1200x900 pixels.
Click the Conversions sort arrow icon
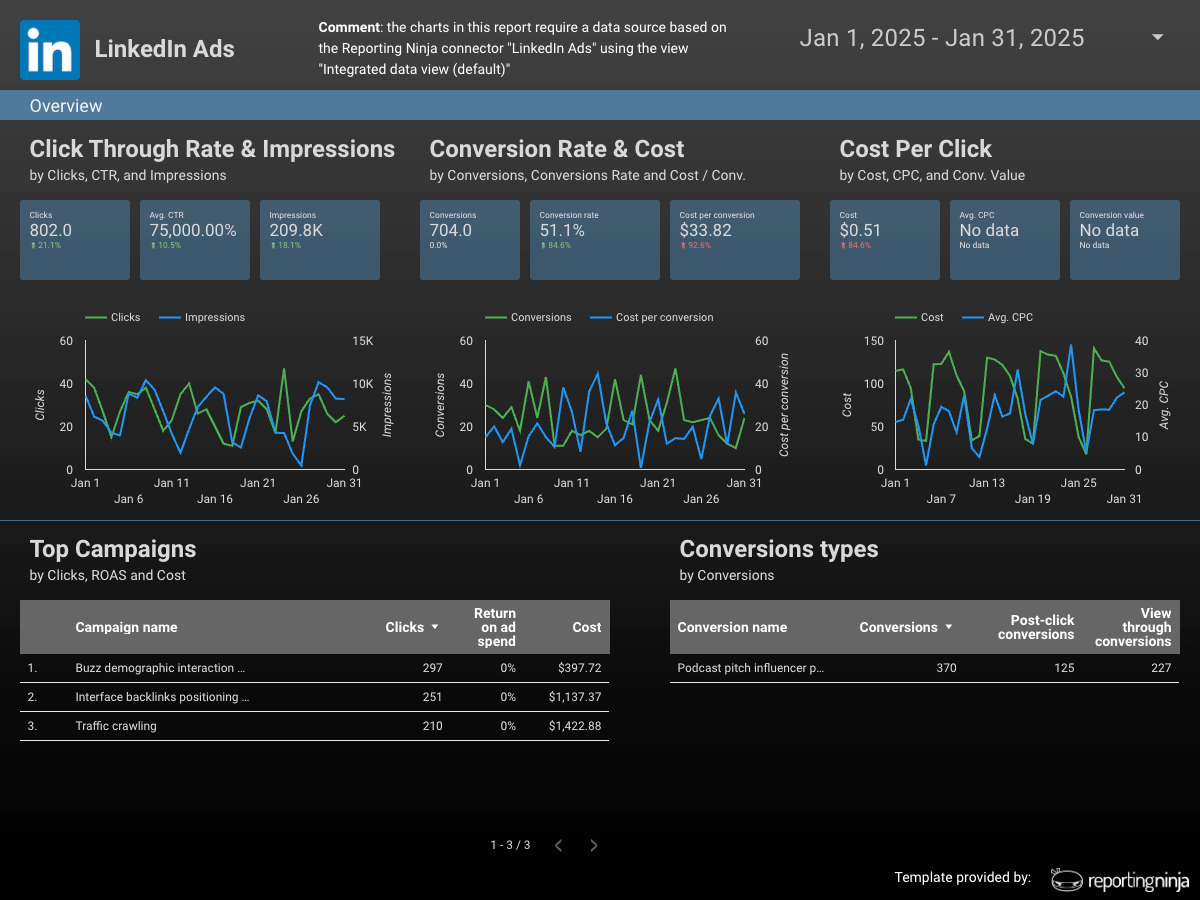click(x=949, y=627)
